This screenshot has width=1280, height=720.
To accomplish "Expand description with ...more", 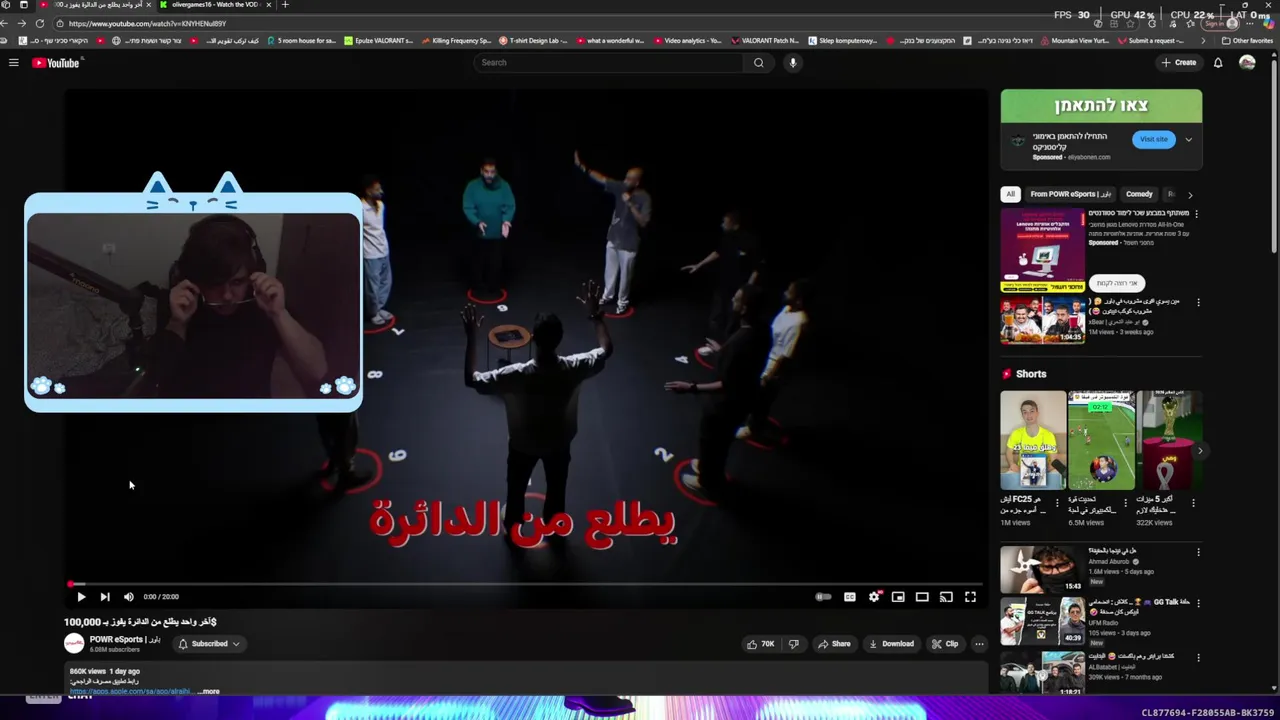I will (x=209, y=691).
